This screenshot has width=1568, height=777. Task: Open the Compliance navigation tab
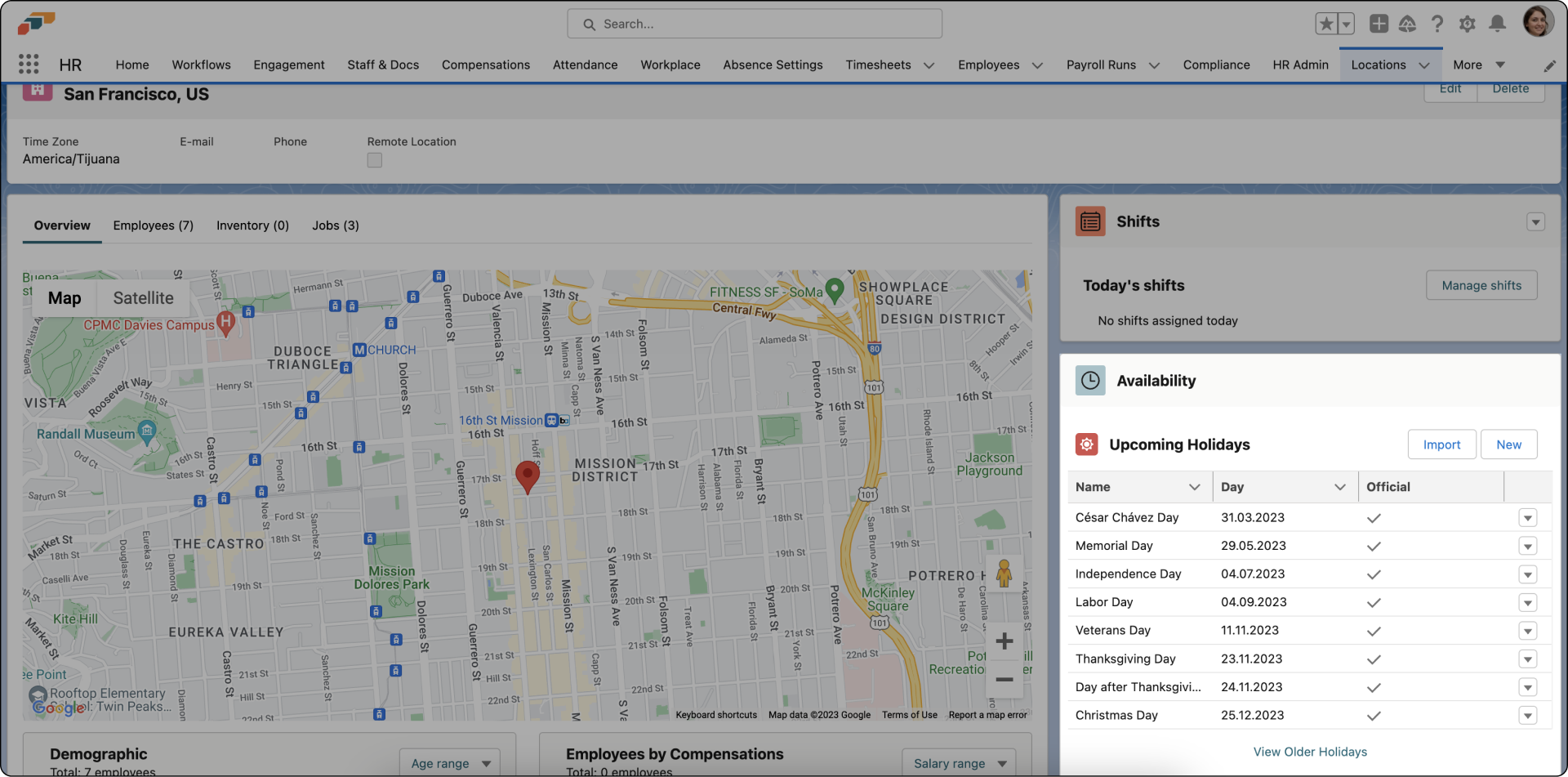click(x=1216, y=65)
